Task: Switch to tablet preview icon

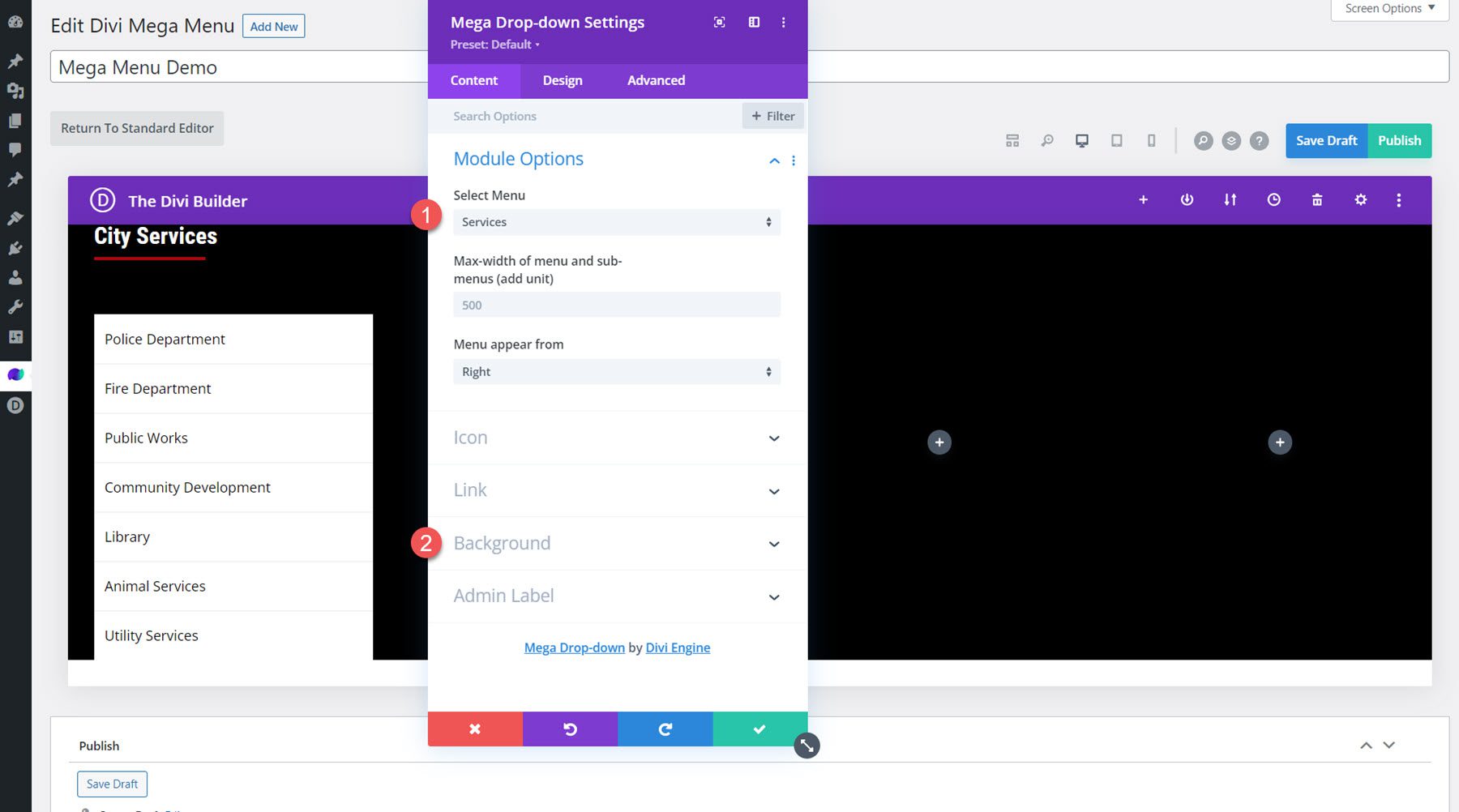Action: tap(1116, 140)
